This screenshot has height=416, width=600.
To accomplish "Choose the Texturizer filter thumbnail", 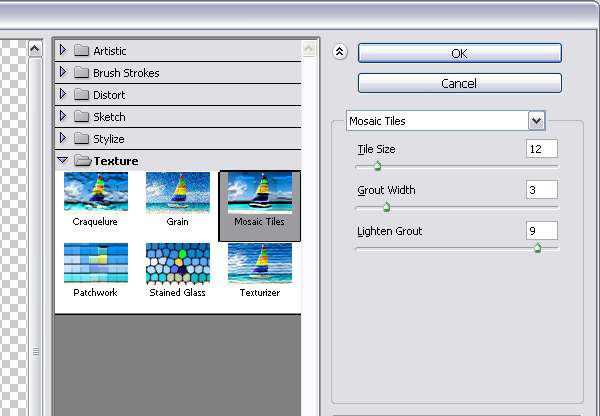I will point(259,263).
